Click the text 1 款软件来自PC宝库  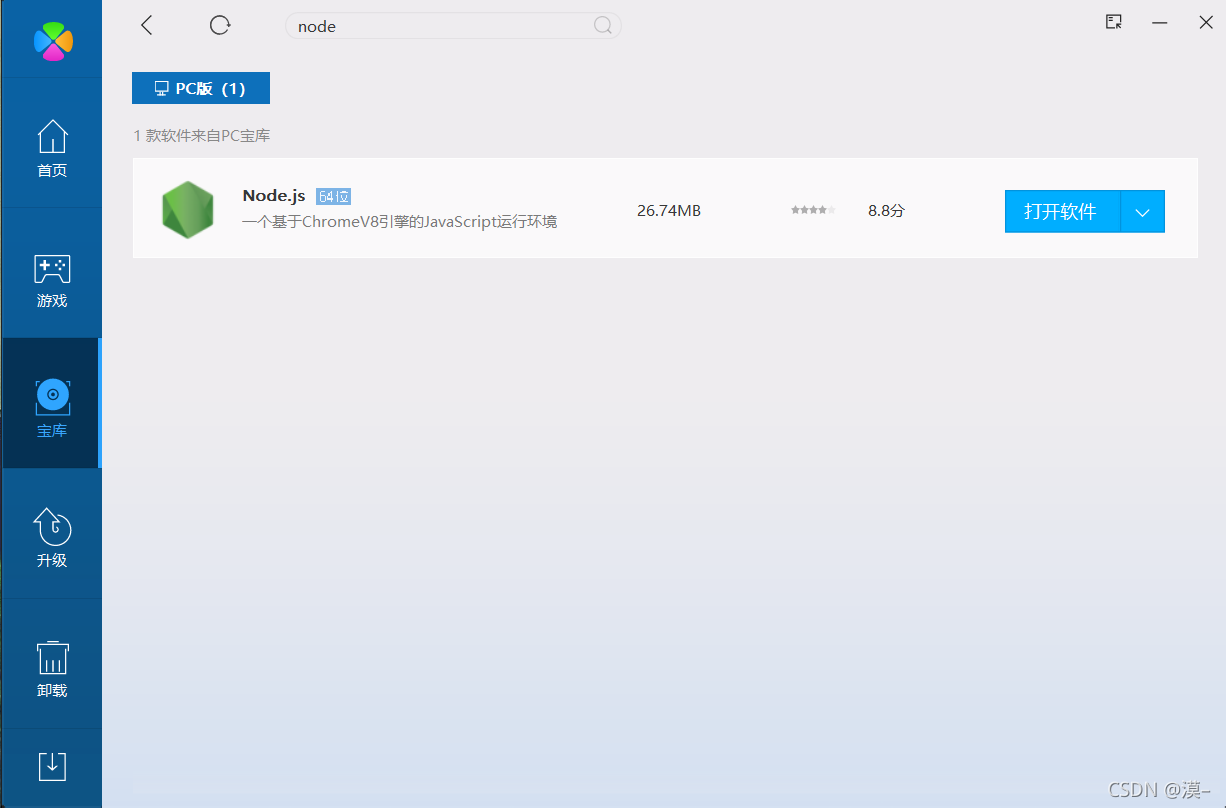pyautogui.click(x=202, y=135)
